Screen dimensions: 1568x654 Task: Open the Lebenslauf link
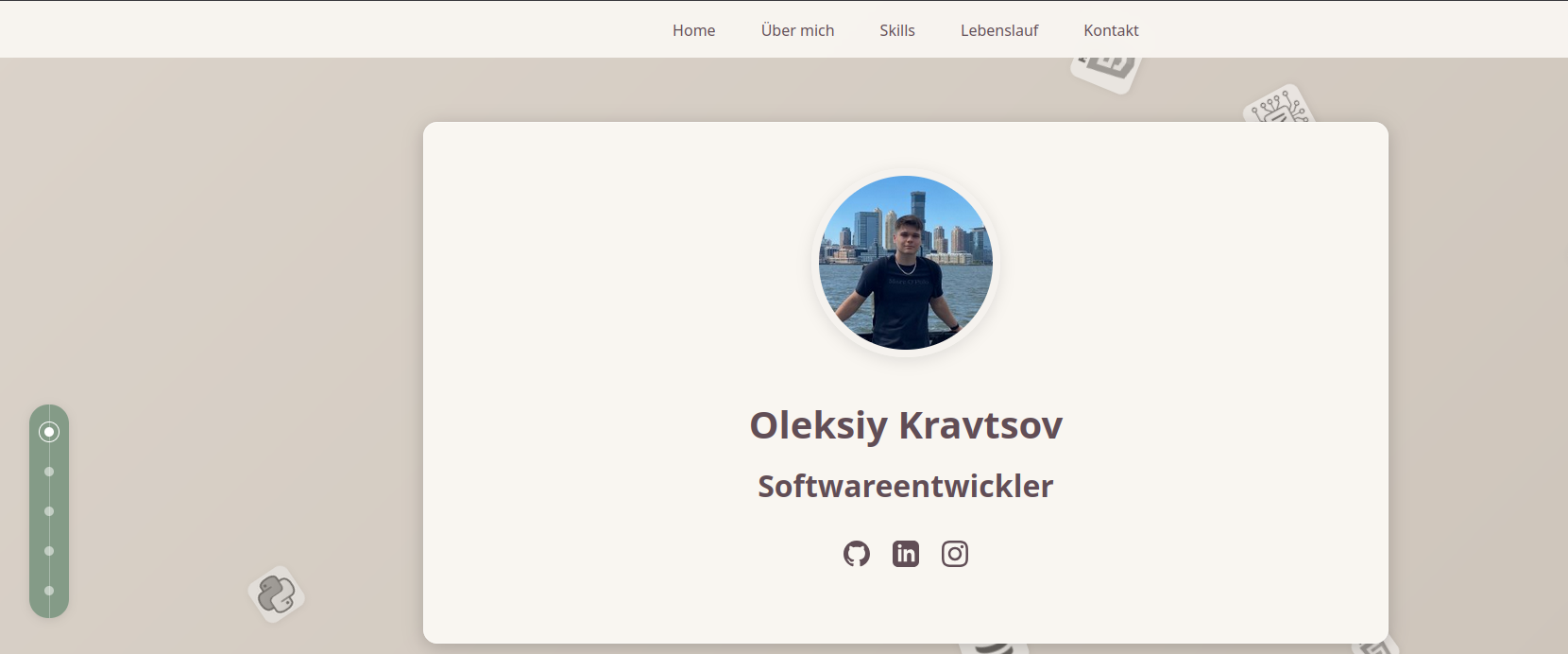[x=999, y=30]
